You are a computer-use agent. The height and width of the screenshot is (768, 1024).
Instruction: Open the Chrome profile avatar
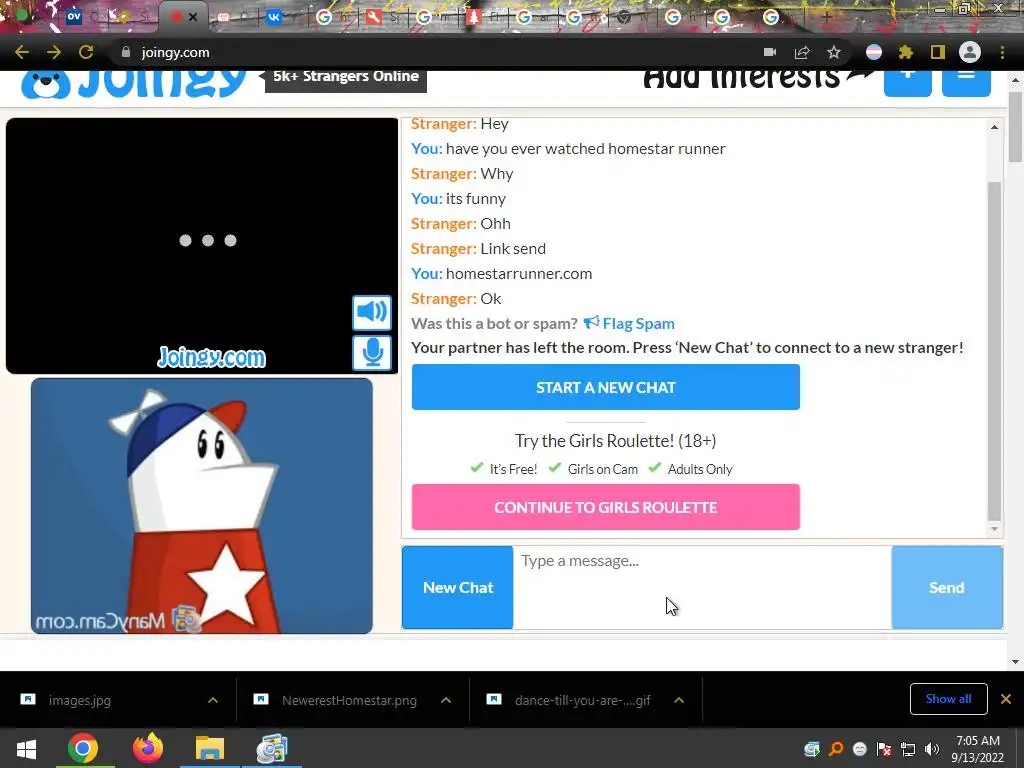(x=970, y=52)
